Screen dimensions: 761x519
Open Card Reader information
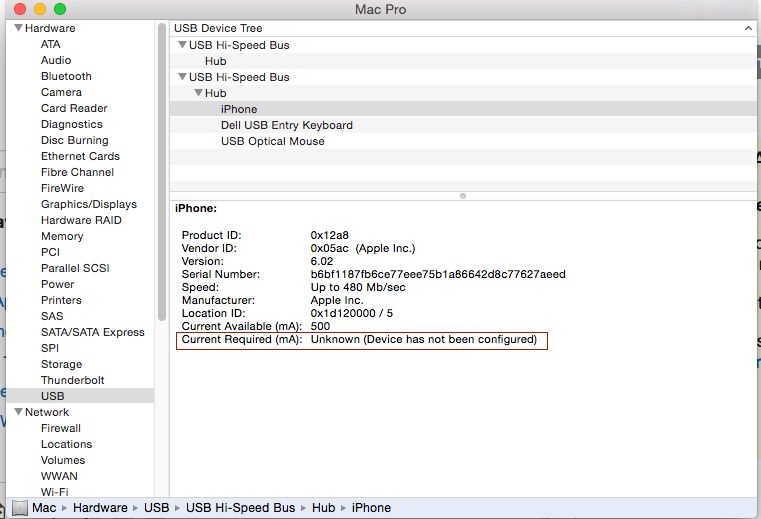coord(74,108)
